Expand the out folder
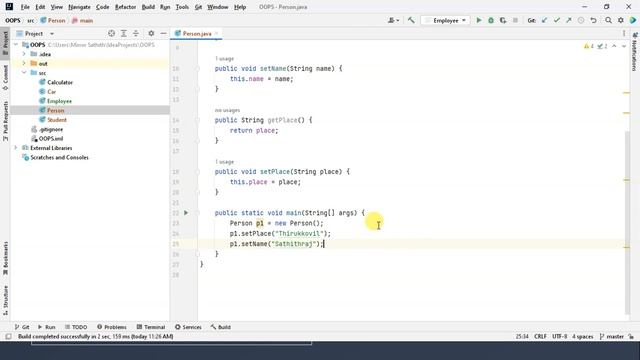This screenshot has width=640, height=360. tap(24, 63)
